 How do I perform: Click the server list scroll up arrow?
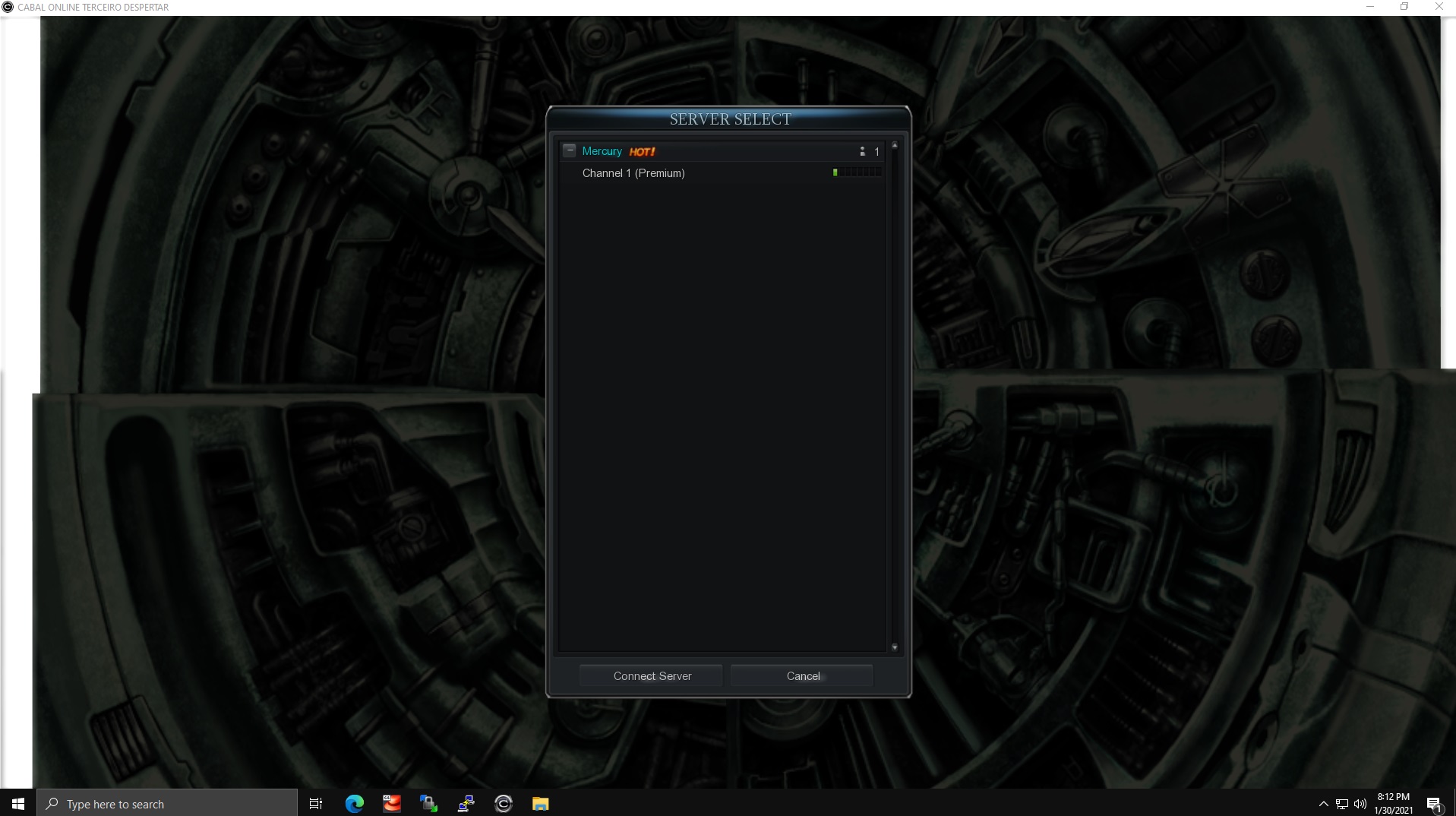tap(895, 145)
